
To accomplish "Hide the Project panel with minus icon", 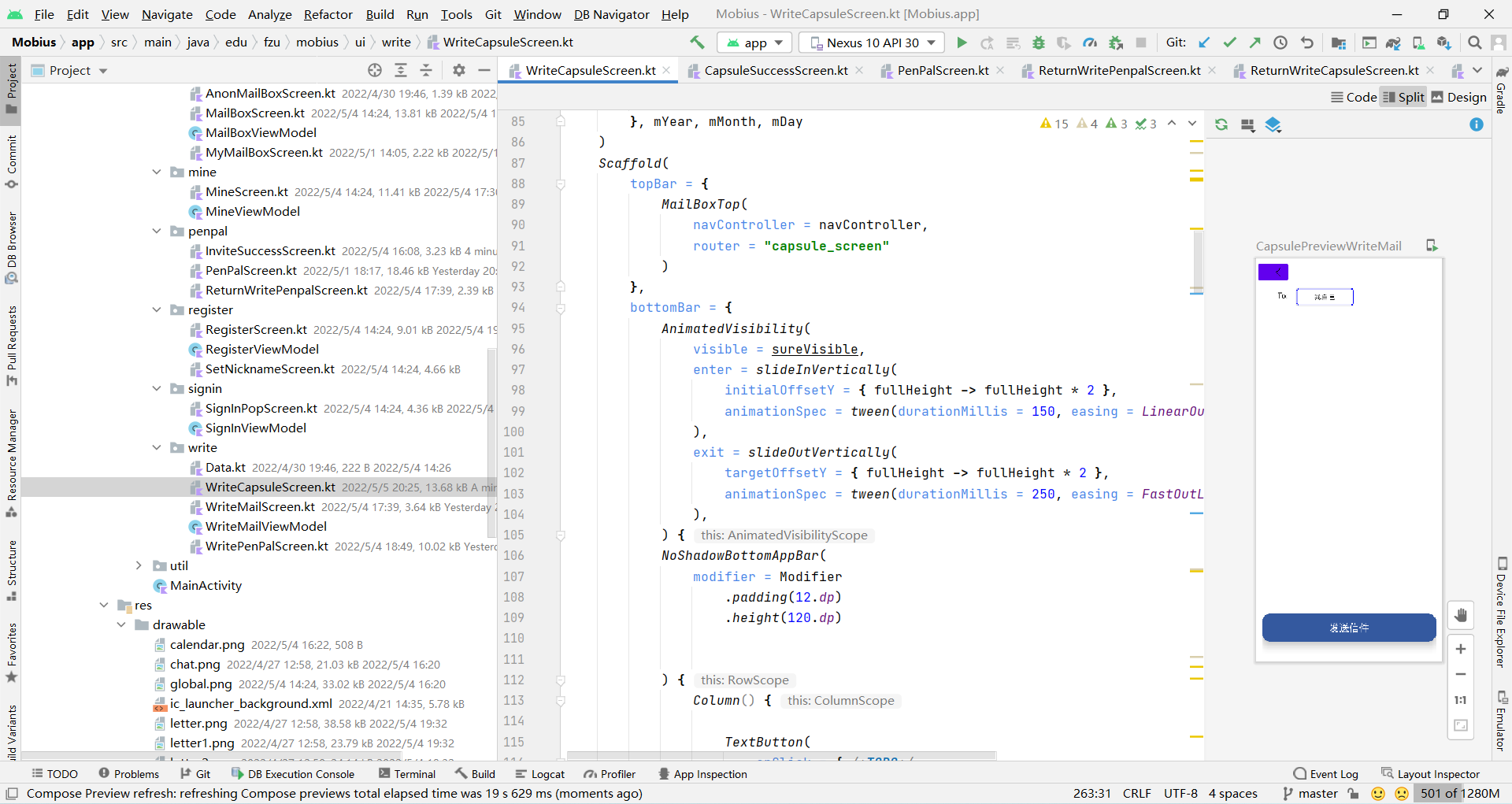I will 484,70.
